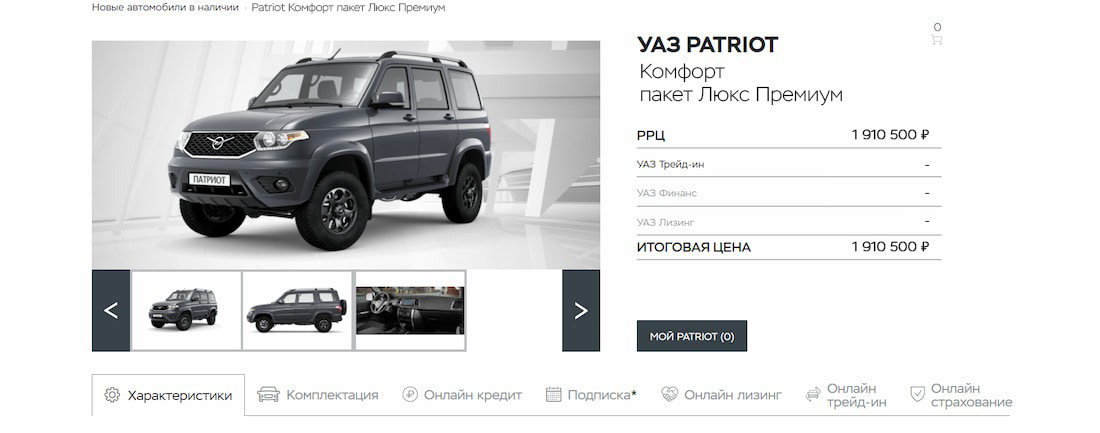Viewport: 1100px width, 433px height.
Task: Select the side profile car thumbnail
Action: tap(297, 310)
